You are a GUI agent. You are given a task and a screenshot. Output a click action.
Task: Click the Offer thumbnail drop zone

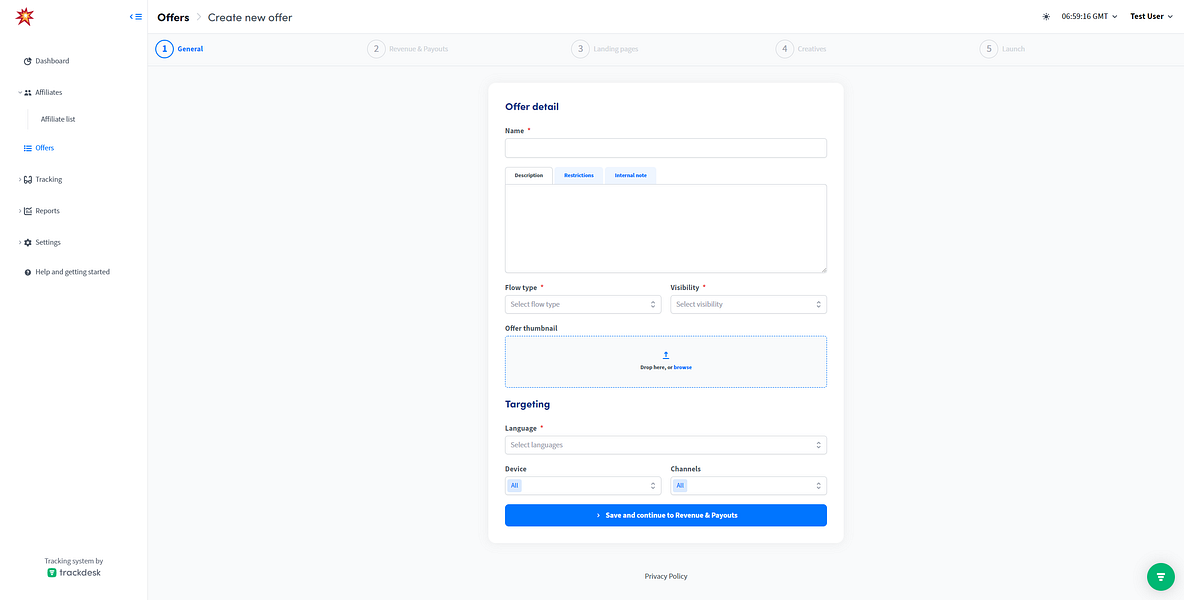coord(666,362)
